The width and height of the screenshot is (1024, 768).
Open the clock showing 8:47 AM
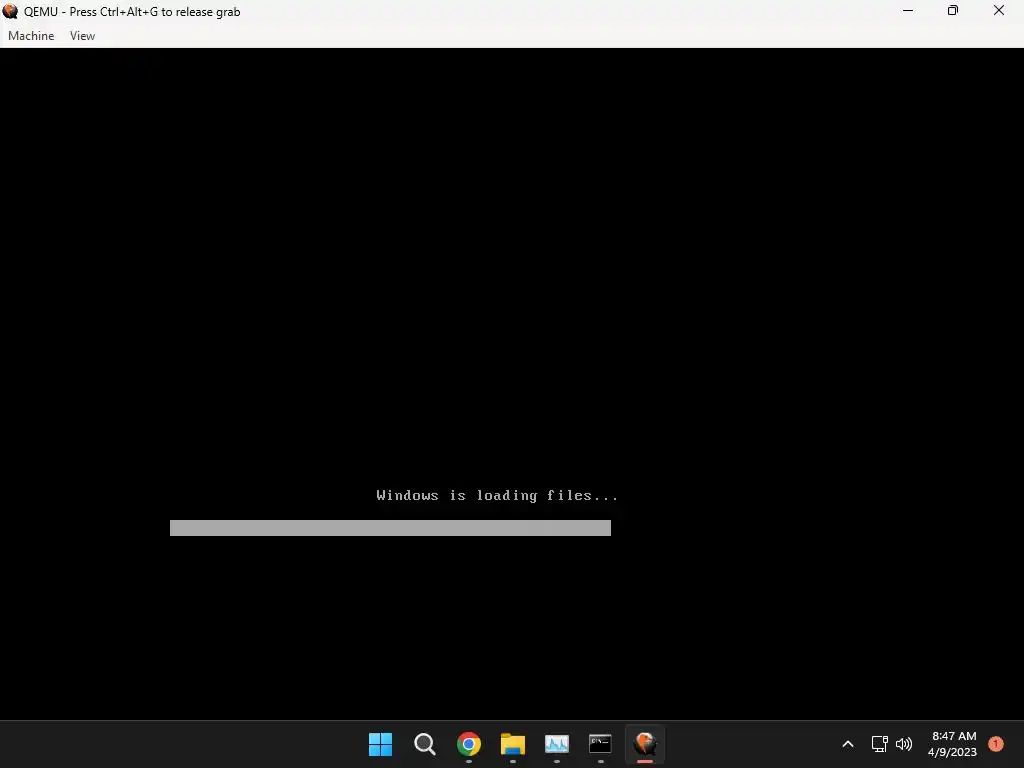coord(953,744)
